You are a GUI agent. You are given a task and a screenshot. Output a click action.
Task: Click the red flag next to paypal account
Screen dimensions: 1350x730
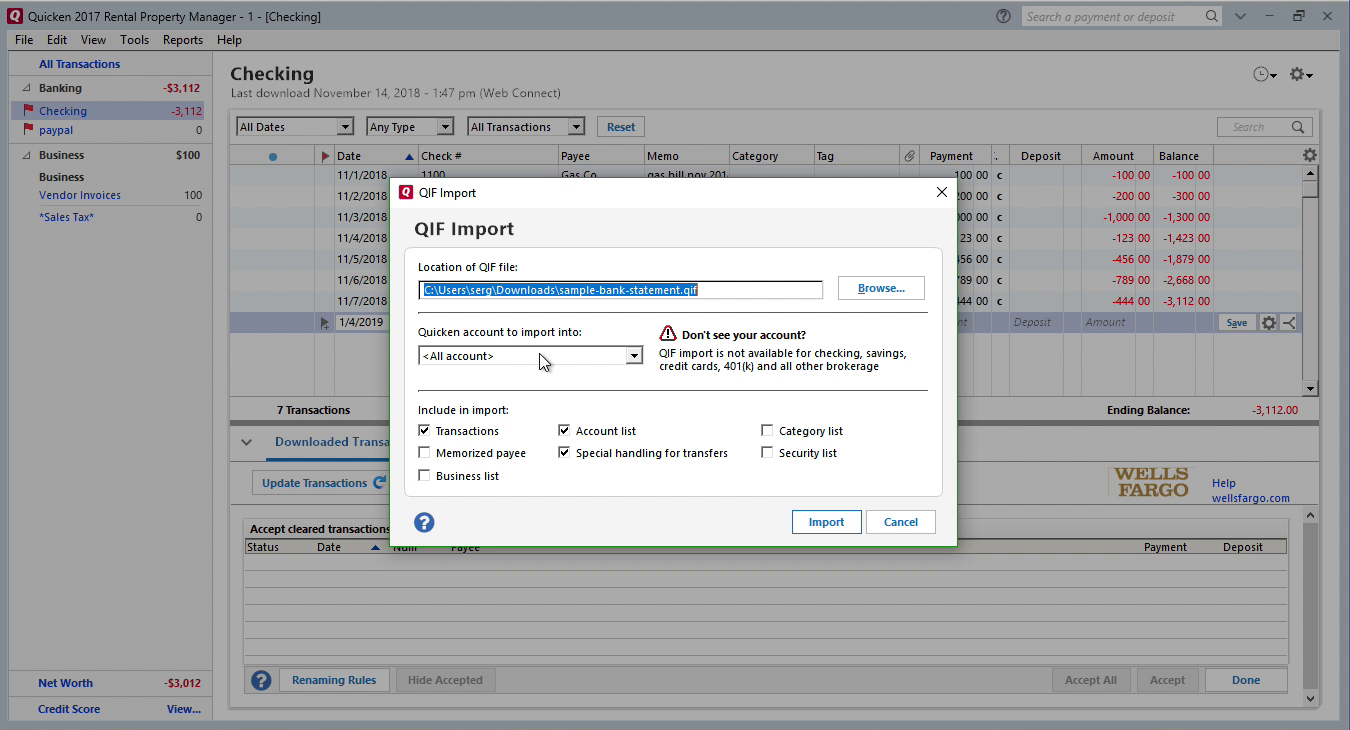coord(28,130)
